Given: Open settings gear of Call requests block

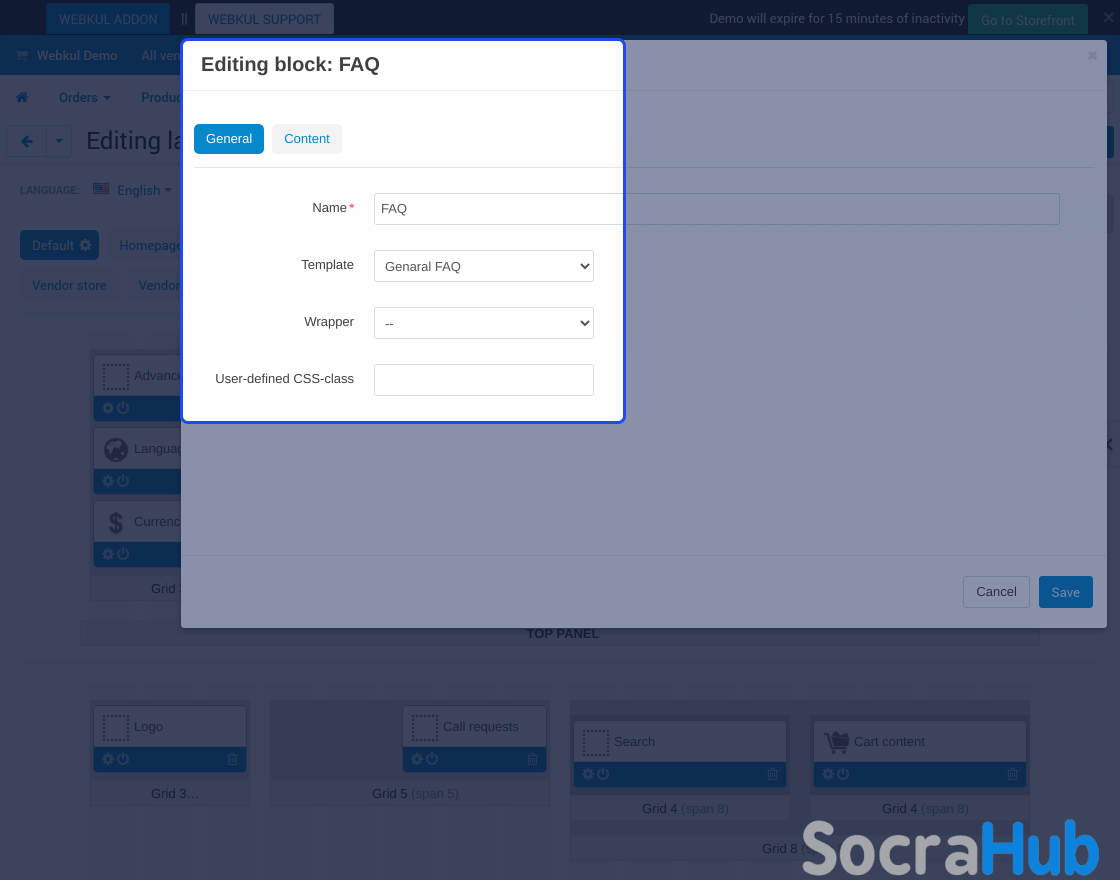Looking at the screenshot, I should [417, 759].
